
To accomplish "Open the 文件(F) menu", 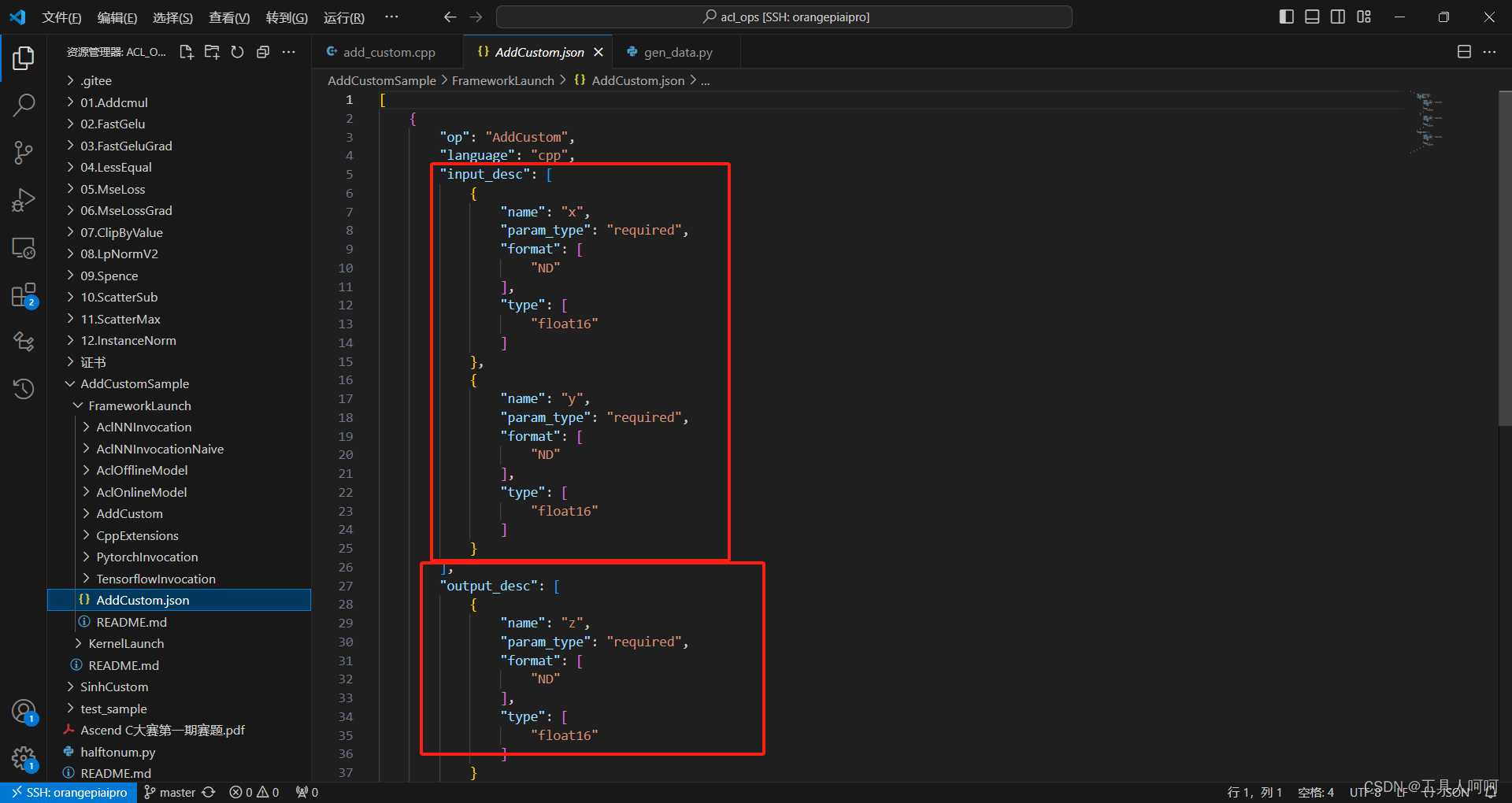I will click(x=61, y=17).
